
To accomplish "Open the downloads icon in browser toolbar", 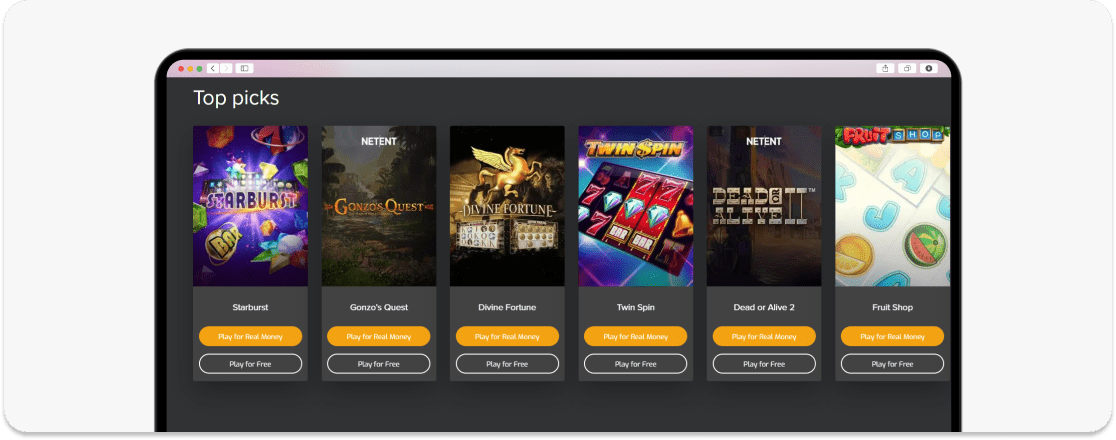I will pos(929,68).
